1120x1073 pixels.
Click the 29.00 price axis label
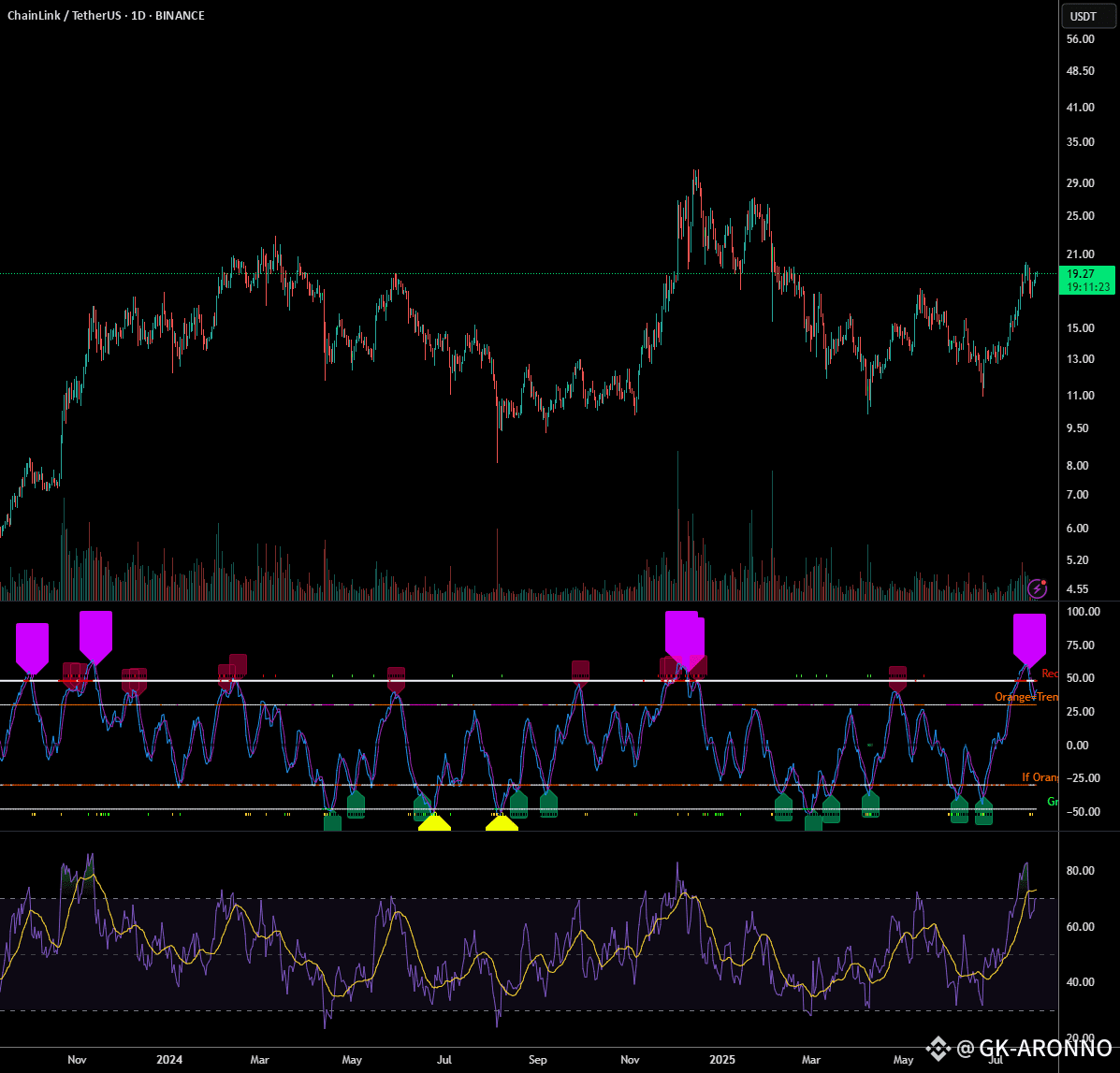1080,183
